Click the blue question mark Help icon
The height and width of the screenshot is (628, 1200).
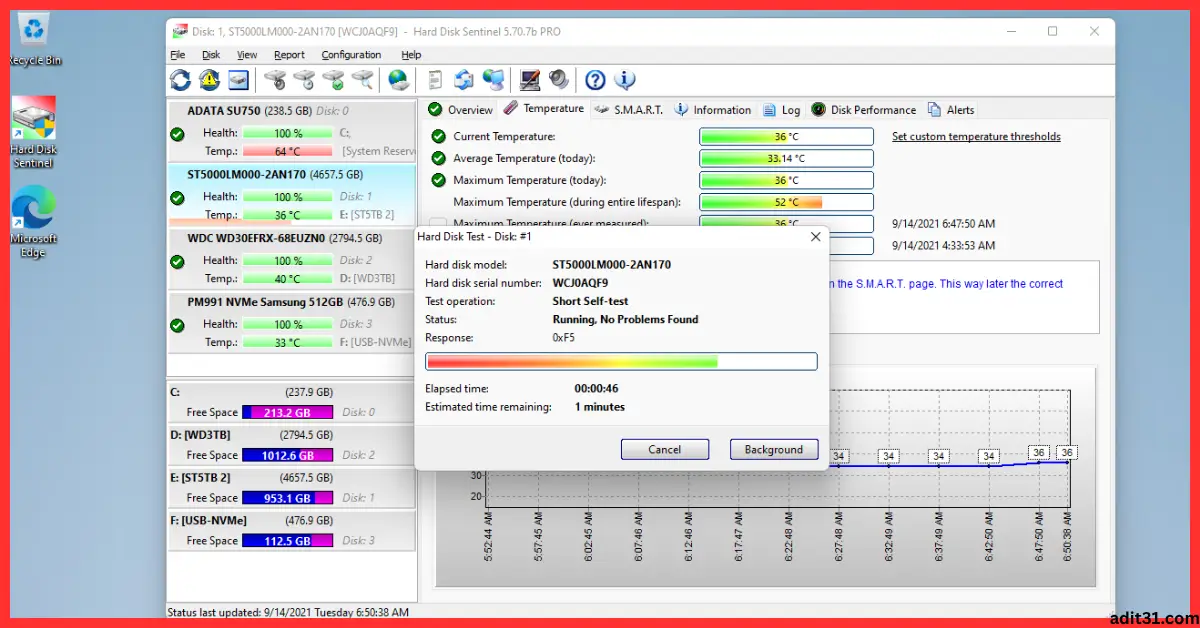[x=595, y=80]
